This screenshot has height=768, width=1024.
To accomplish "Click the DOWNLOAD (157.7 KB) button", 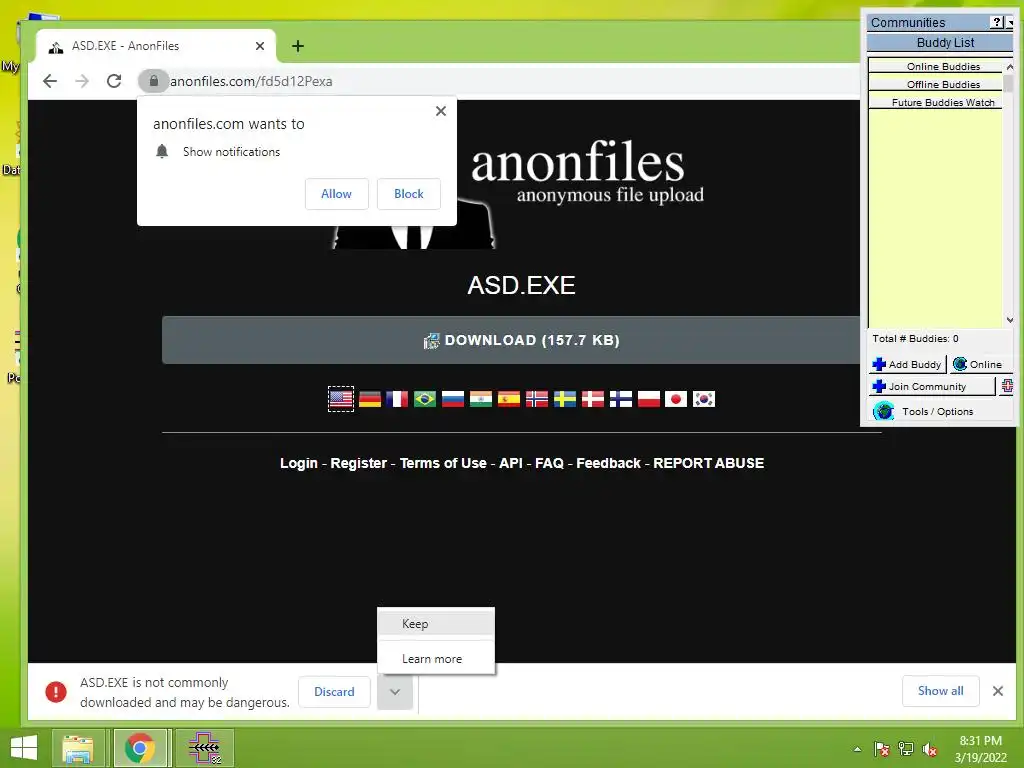I will tap(521, 340).
